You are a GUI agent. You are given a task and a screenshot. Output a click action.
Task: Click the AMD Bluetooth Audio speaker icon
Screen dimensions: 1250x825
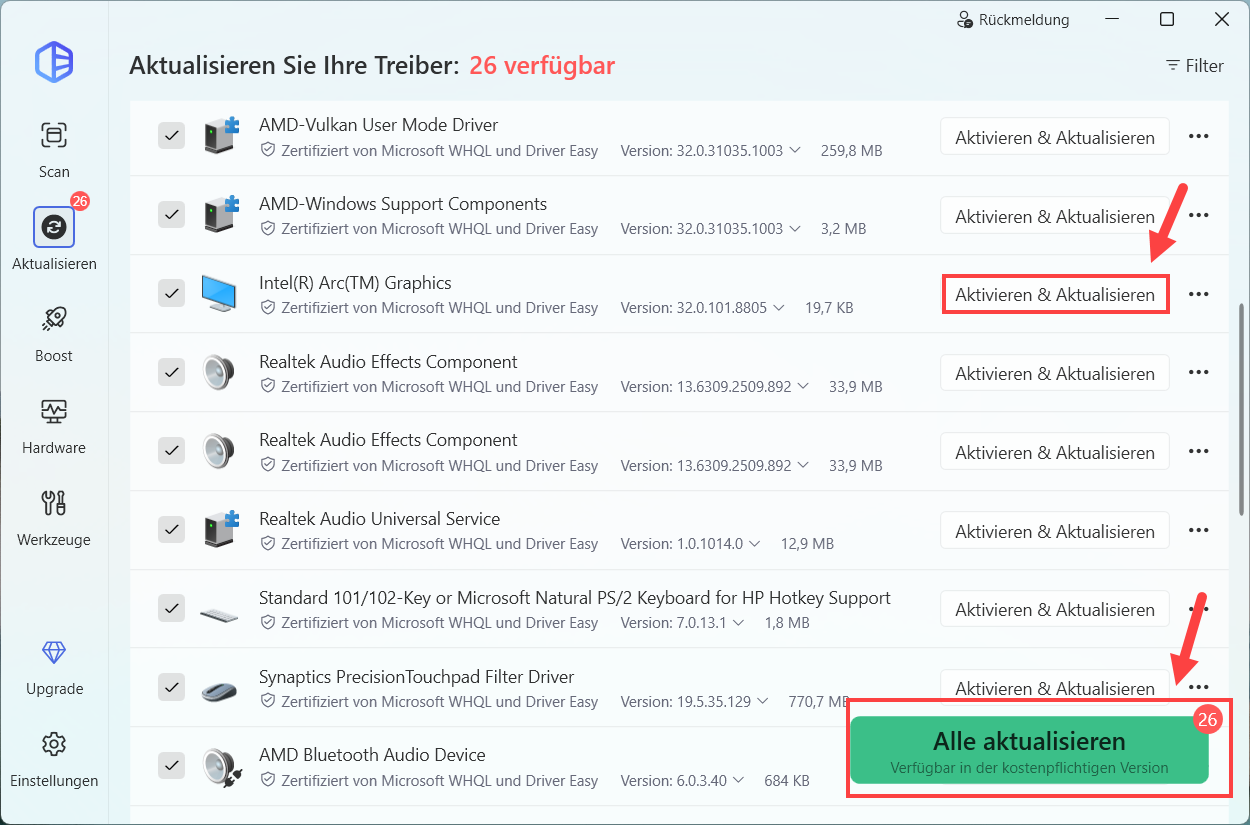220,767
